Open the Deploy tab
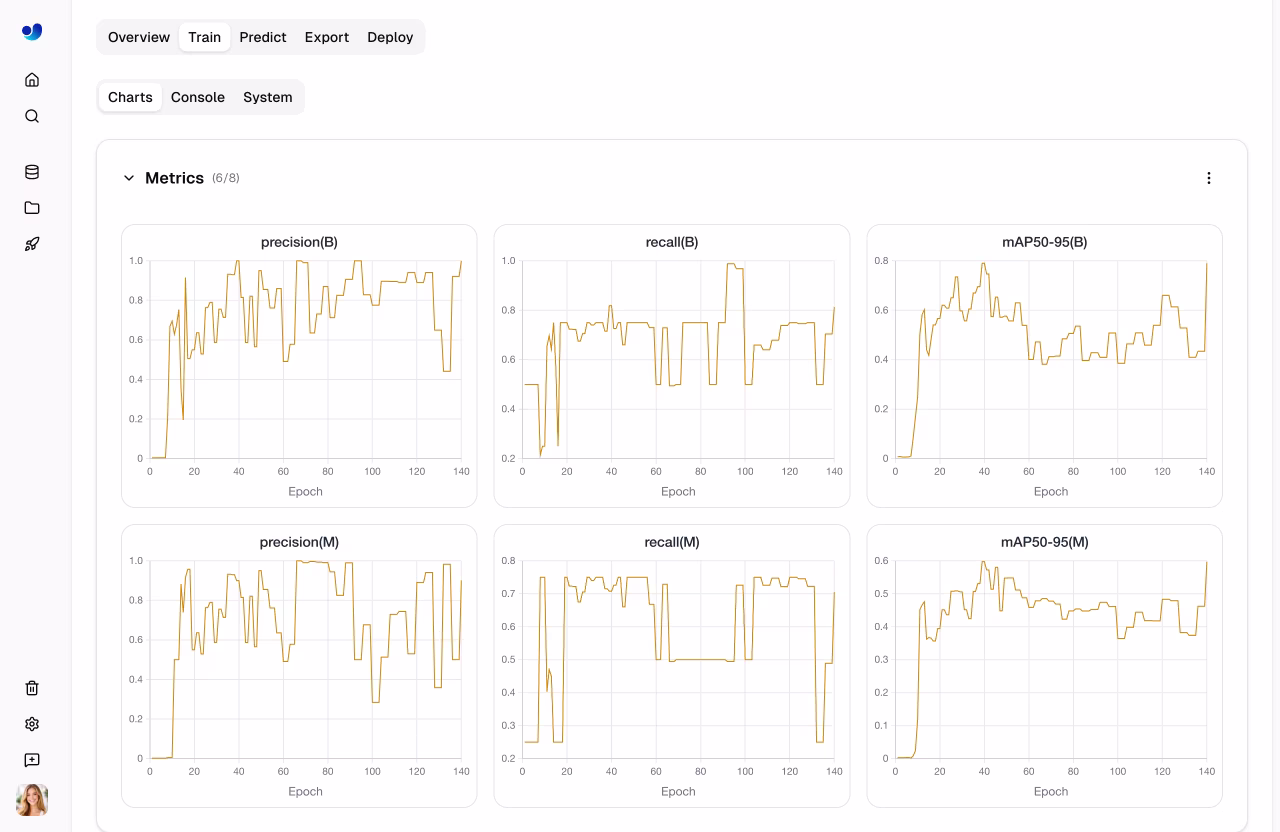This screenshot has width=1280, height=832. [390, 37]
